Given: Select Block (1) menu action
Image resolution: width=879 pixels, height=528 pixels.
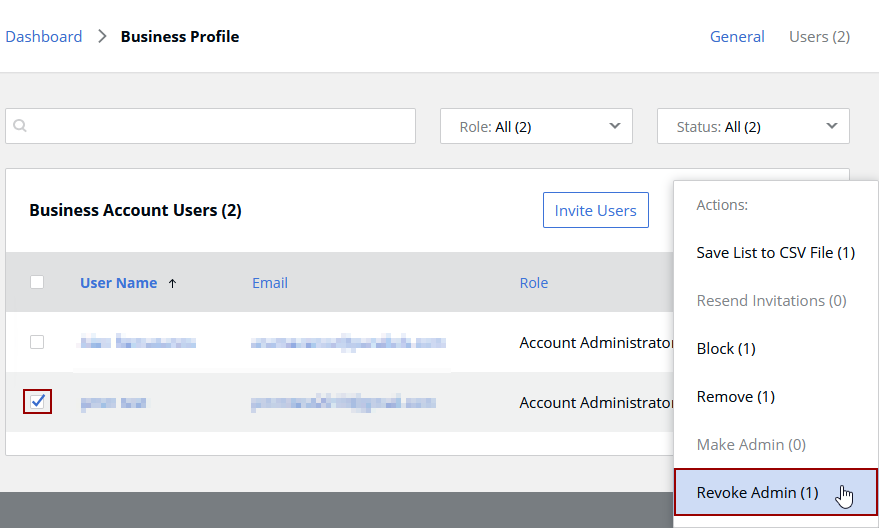Looking at the screenshot, I should pyautogui.click(x=726, y=349).
